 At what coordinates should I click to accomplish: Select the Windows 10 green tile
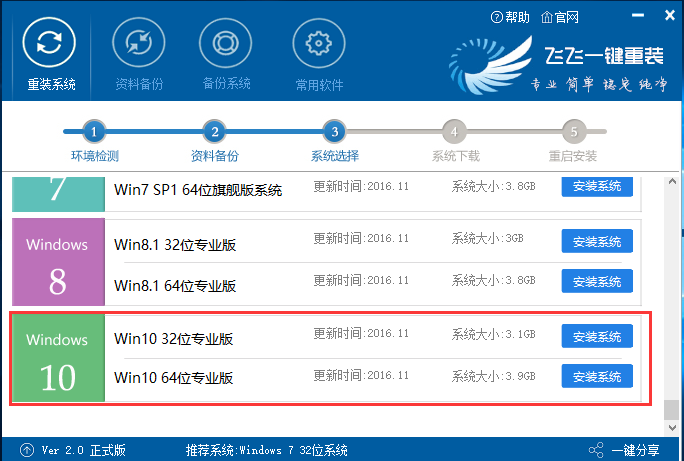(57, 359)
